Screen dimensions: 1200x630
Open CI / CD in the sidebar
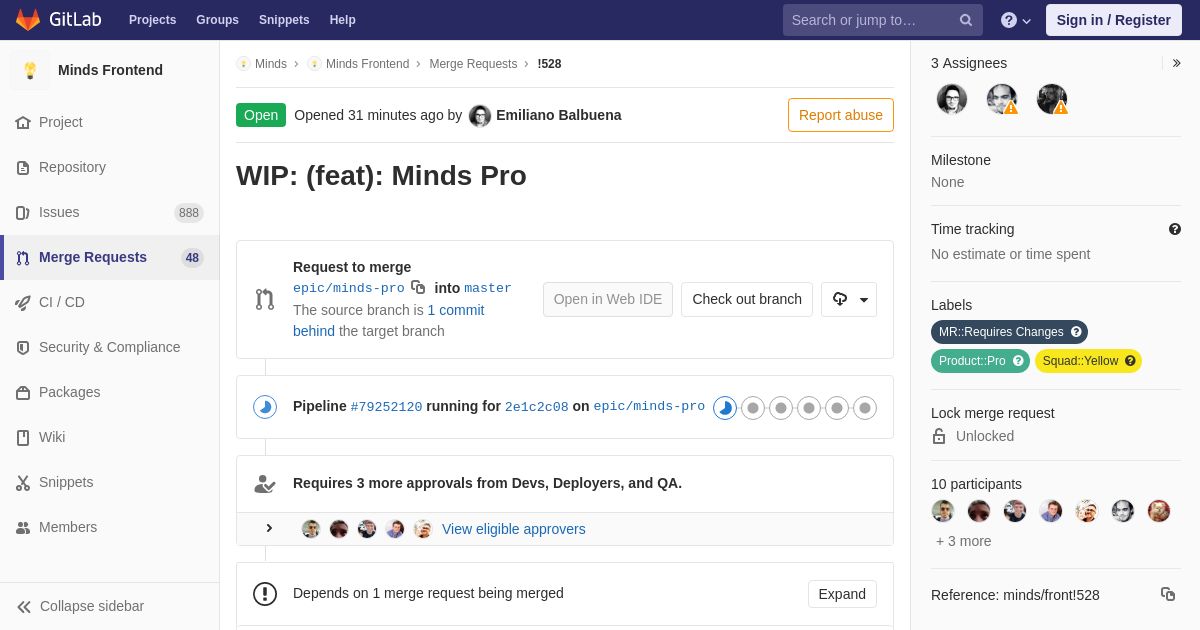tap(110, 302)
